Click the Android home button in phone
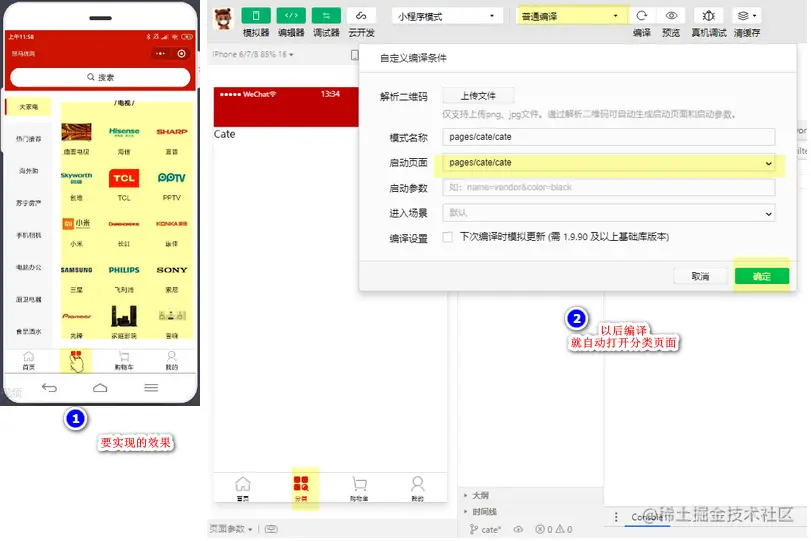 (x=100, y=388)
